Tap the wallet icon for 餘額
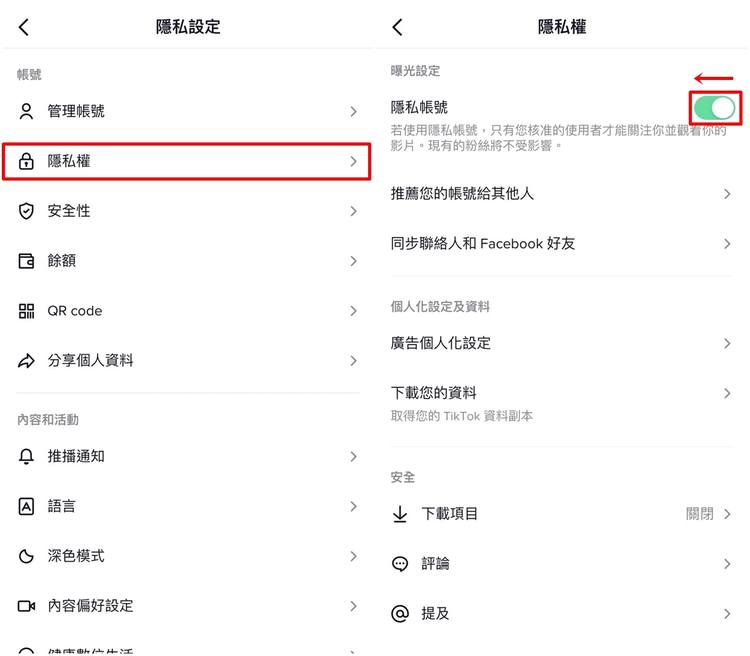750x656 pixels. click(27, 261)
